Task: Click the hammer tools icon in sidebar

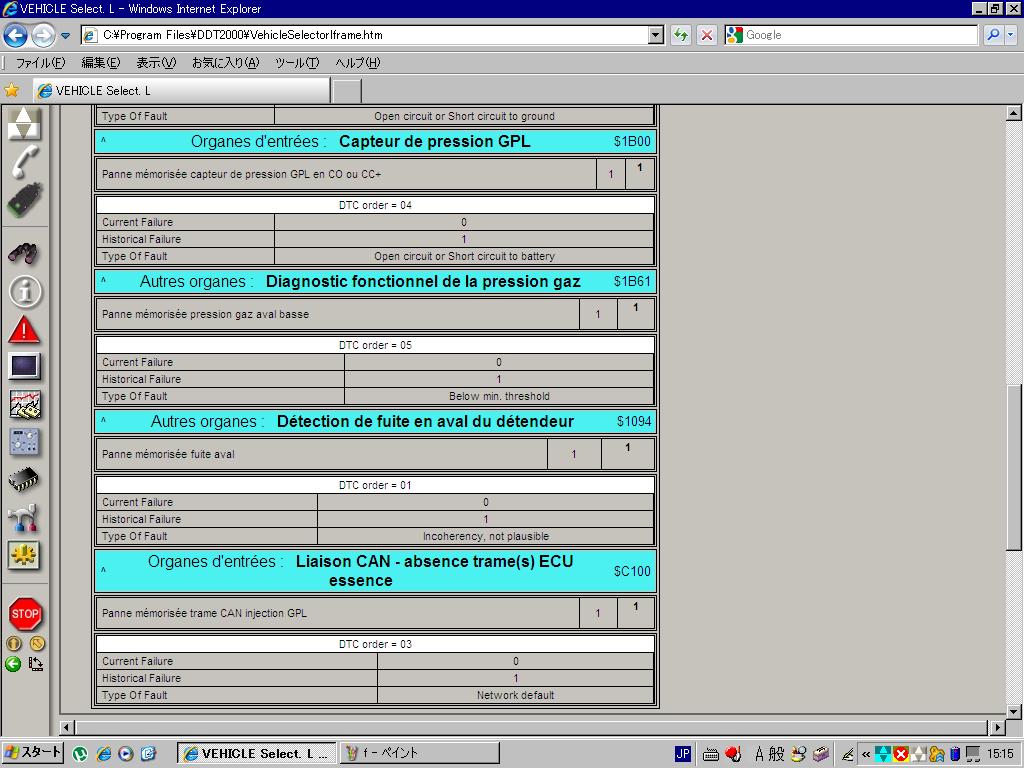Action: (24, 518)
